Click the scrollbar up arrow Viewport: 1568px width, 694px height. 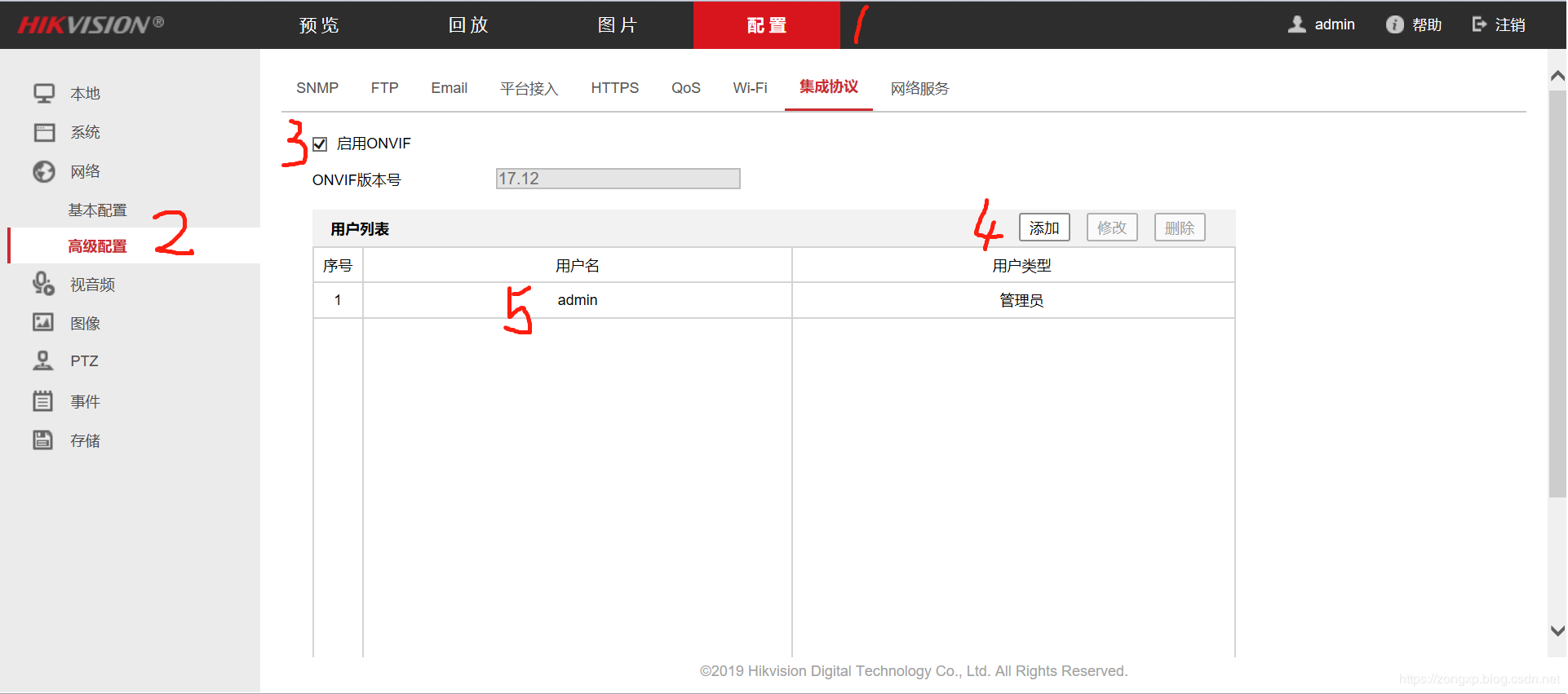tap(1557, 76)
